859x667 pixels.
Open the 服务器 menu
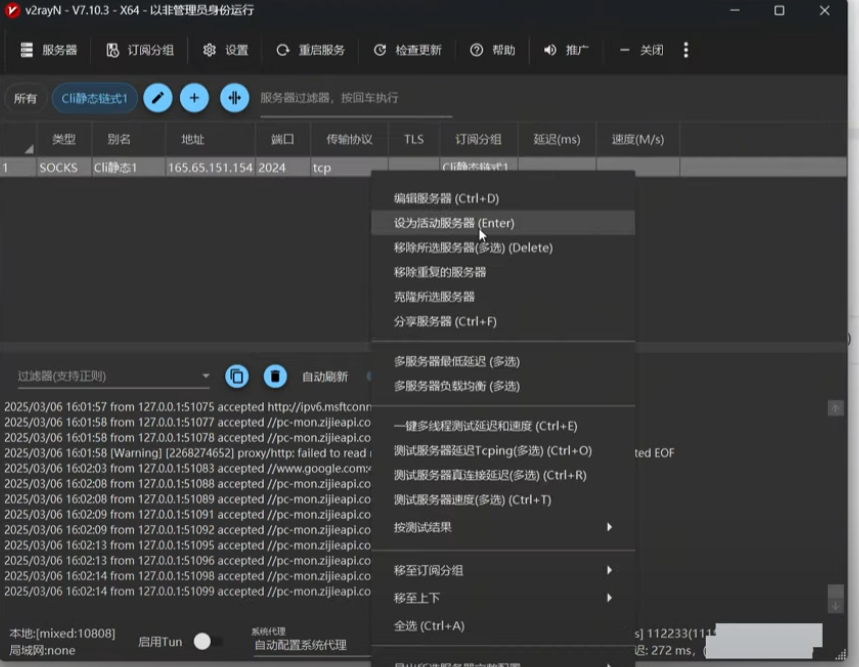coord(49,50)
